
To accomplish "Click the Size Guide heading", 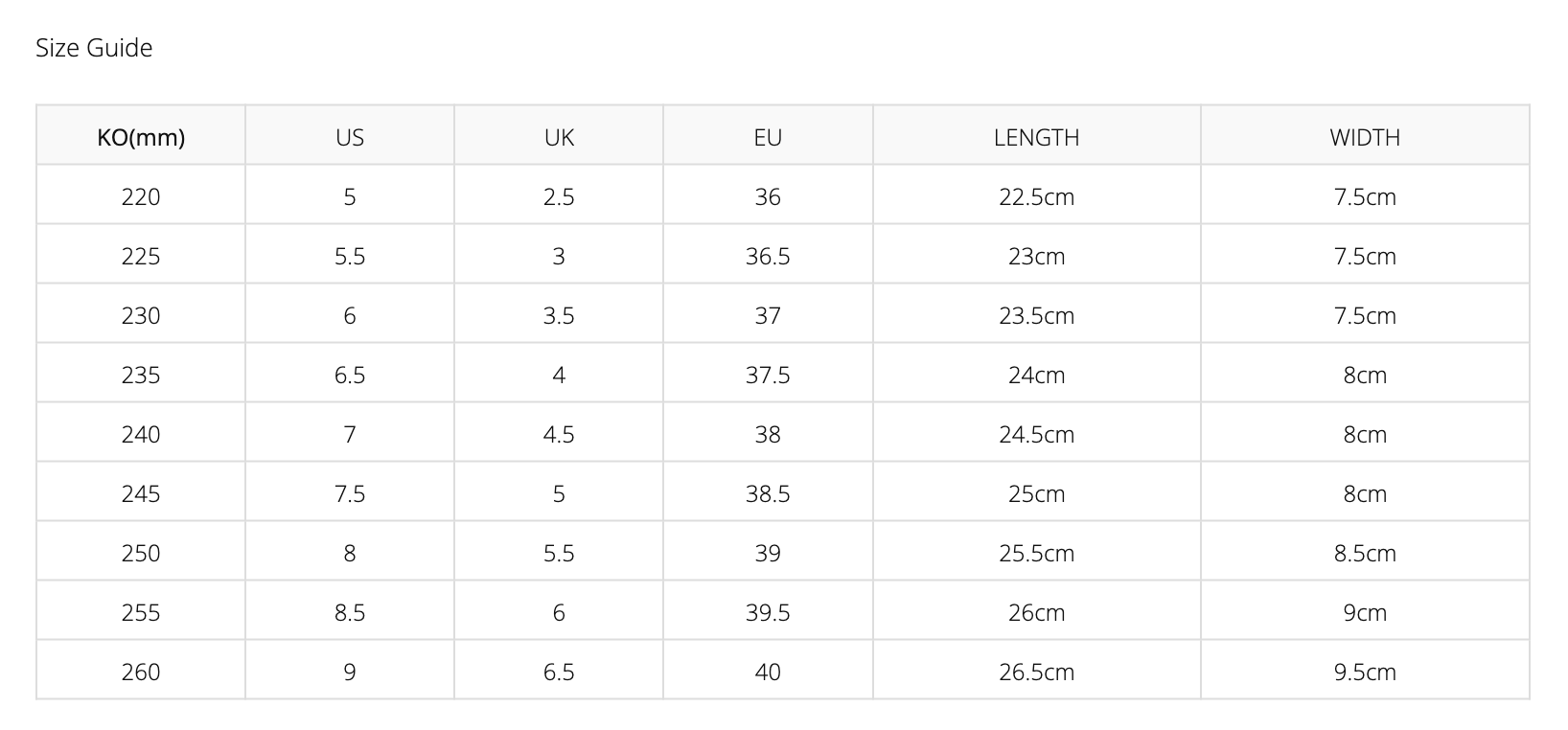I will [x=94, y=48].
